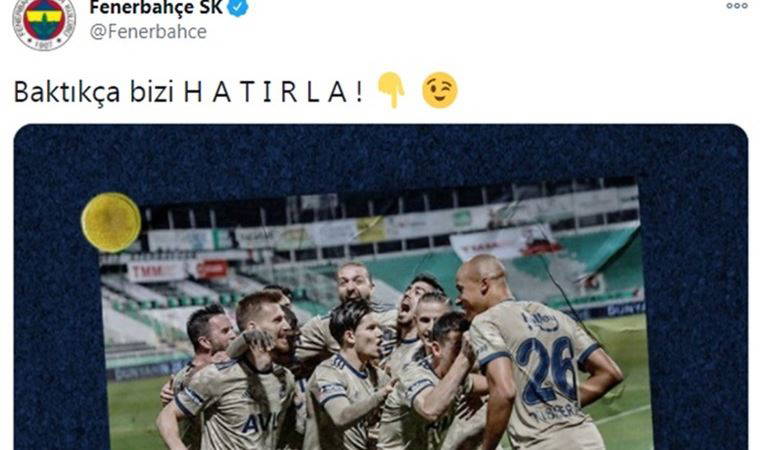This screenshot has height=450, width=760.
Task: Open the Fenerbahçe SK profile name
Action: click(156, 7)
